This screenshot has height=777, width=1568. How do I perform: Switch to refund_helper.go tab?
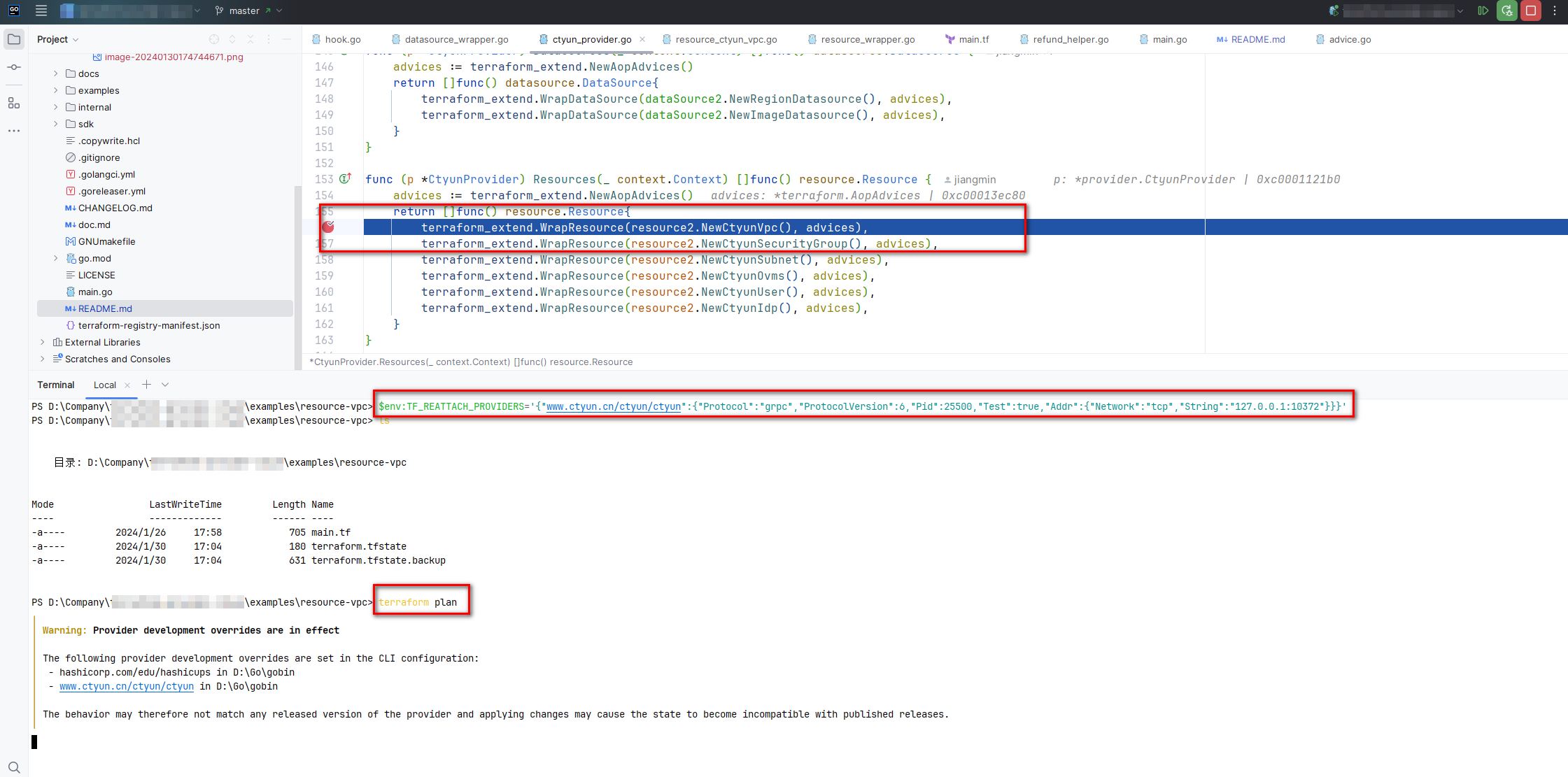[x=1064, y=39]
